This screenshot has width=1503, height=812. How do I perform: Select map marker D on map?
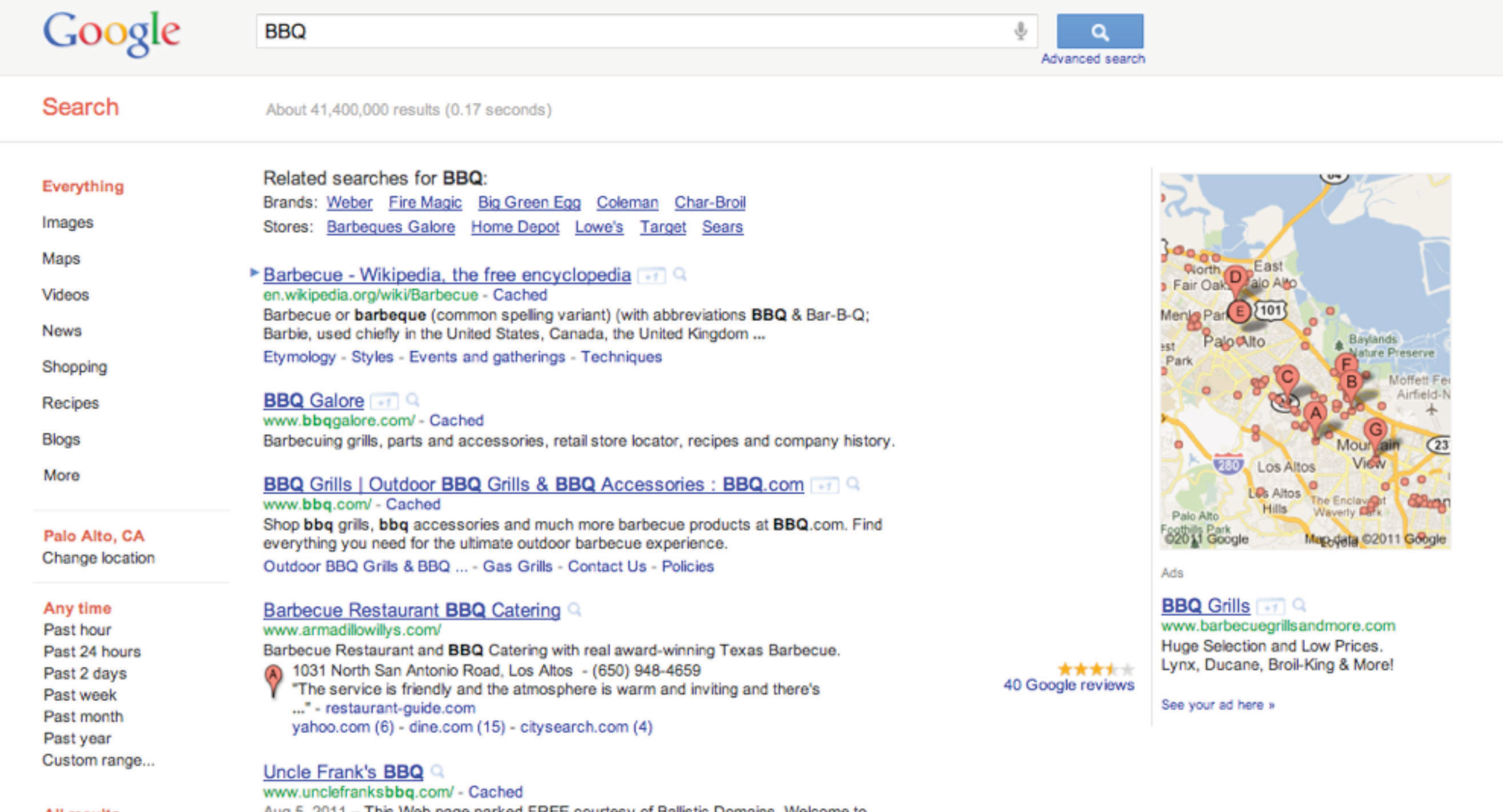(x=1235, y=280)
